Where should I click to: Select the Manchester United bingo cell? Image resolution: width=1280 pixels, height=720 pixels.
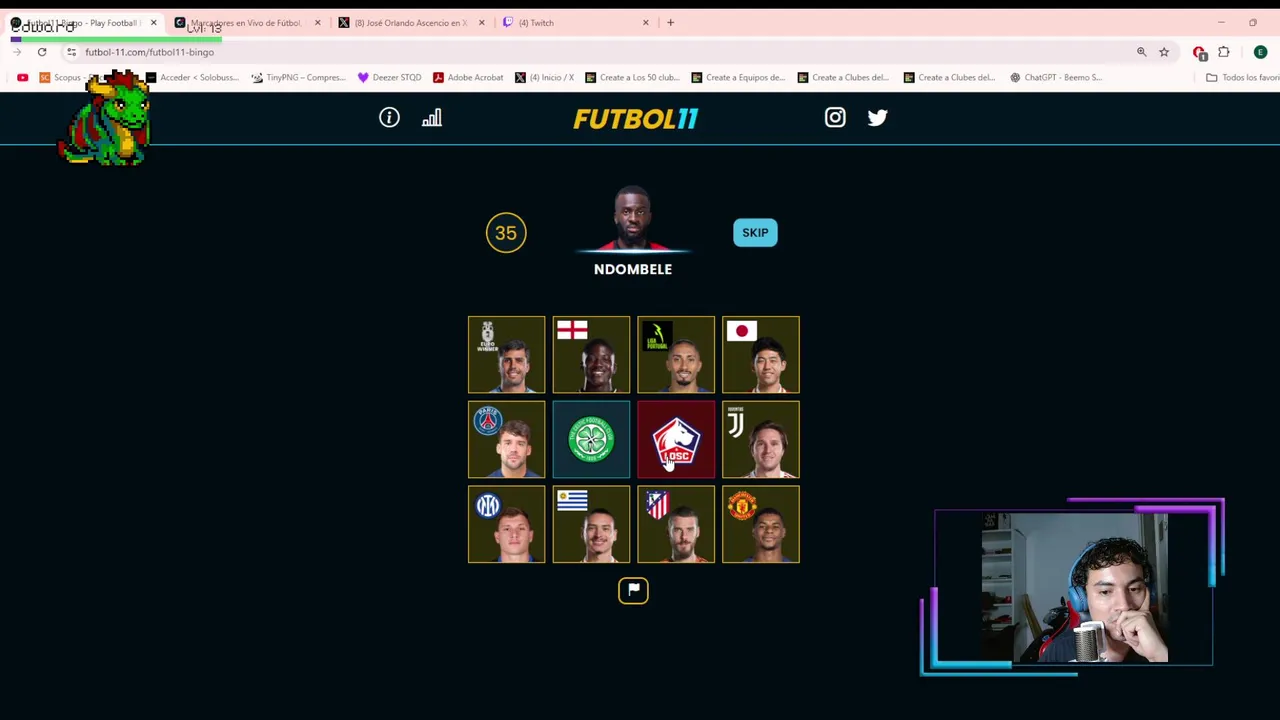coord(761,525)
